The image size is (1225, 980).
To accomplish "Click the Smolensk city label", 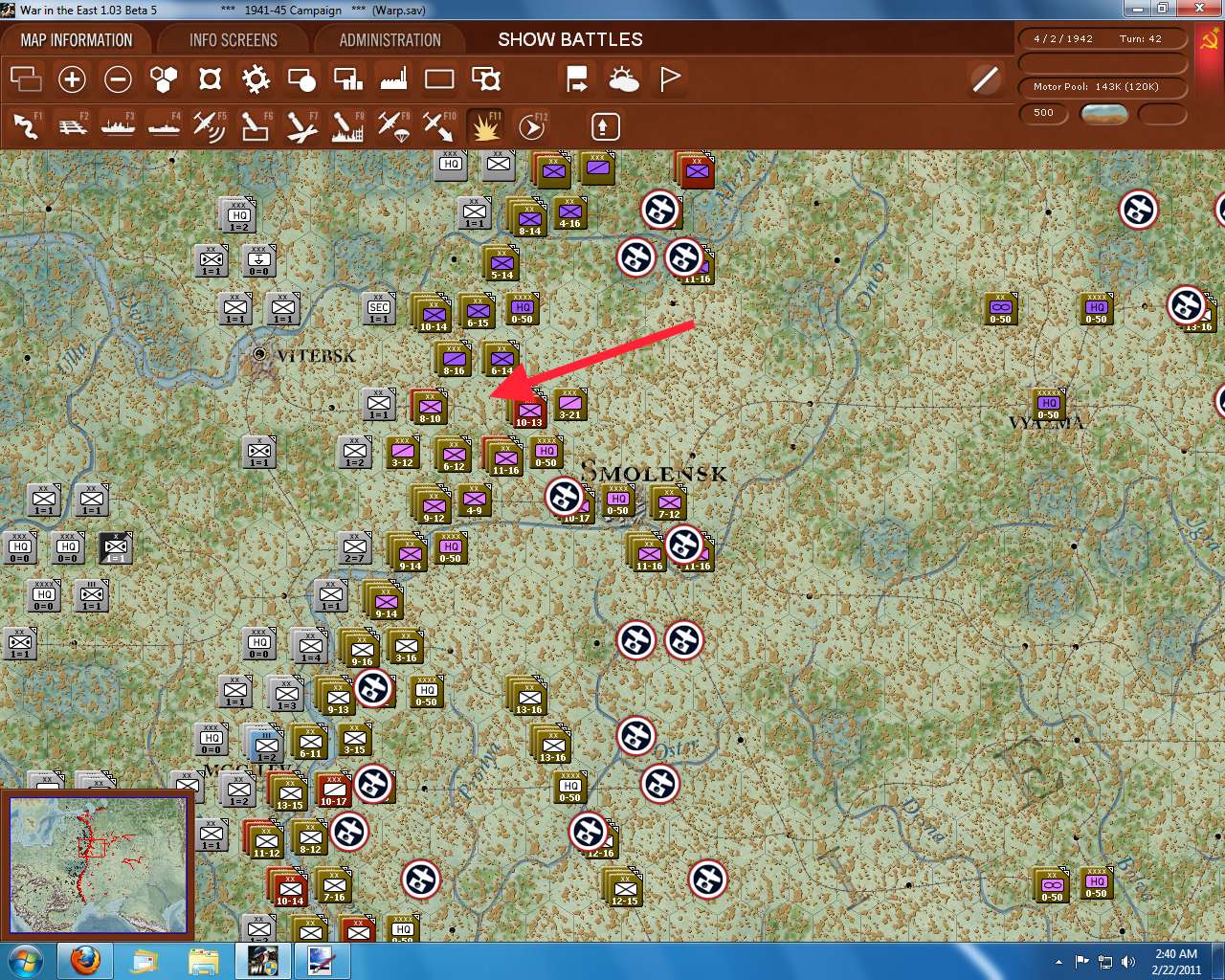I will pos(654,472).
